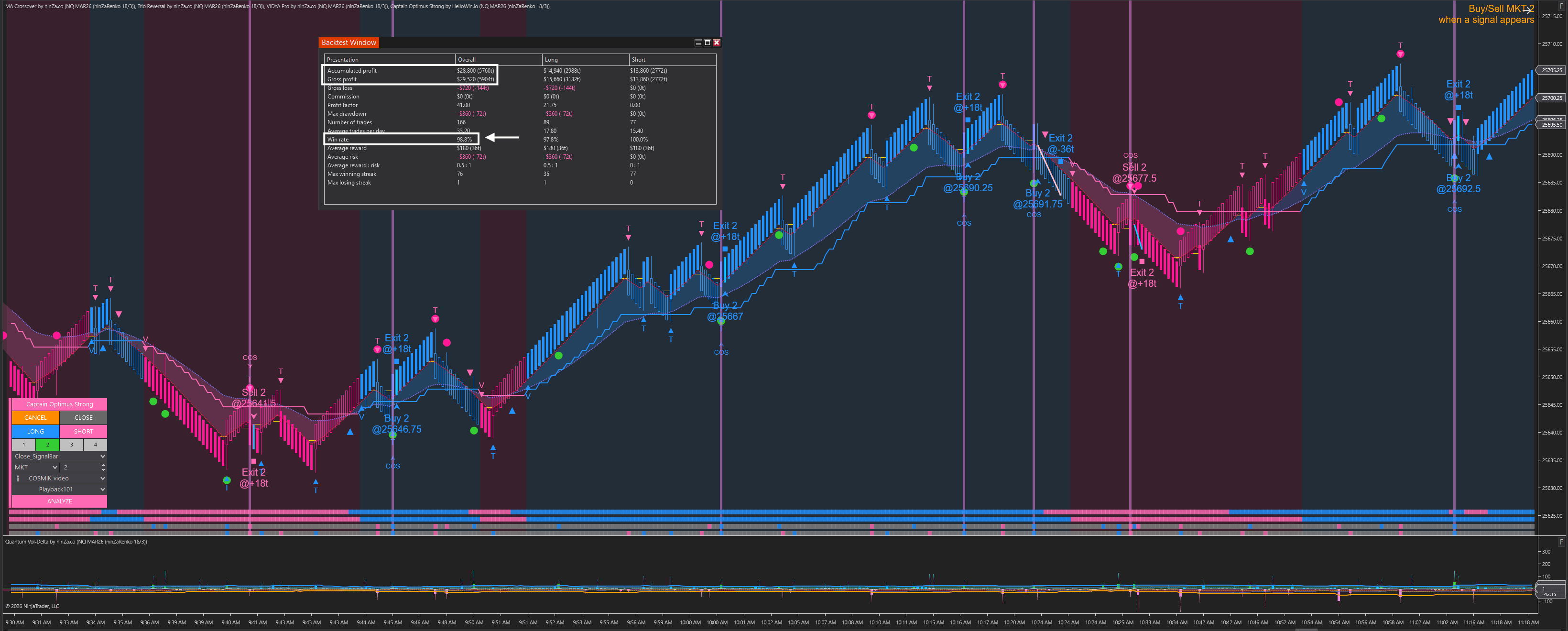The image size is (1568, 631).
Task: Click the Max drawdown row label
Action: coord(347,114)
